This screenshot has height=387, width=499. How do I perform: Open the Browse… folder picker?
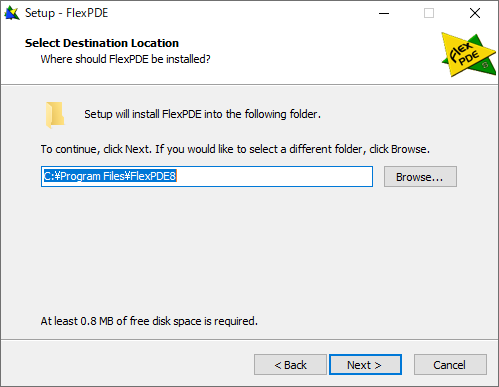point(420,177)
